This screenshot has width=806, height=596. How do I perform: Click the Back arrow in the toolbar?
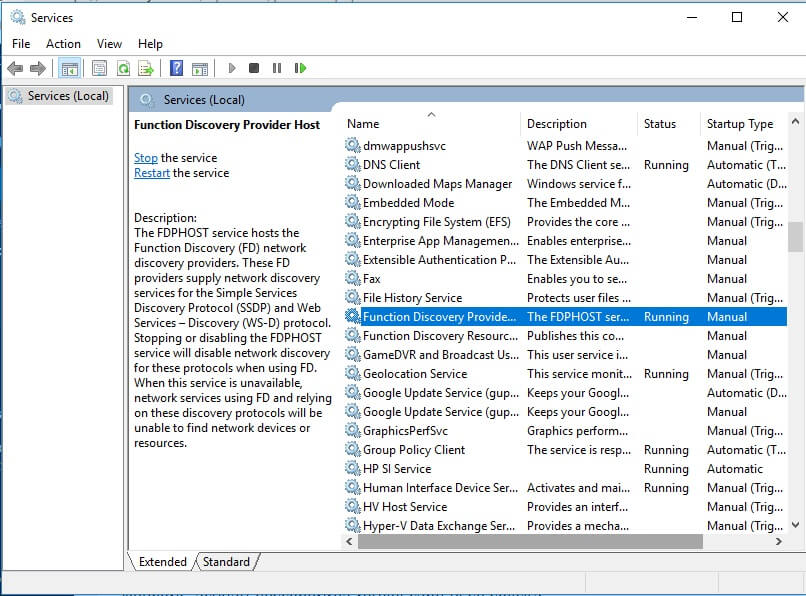(15, 69)
